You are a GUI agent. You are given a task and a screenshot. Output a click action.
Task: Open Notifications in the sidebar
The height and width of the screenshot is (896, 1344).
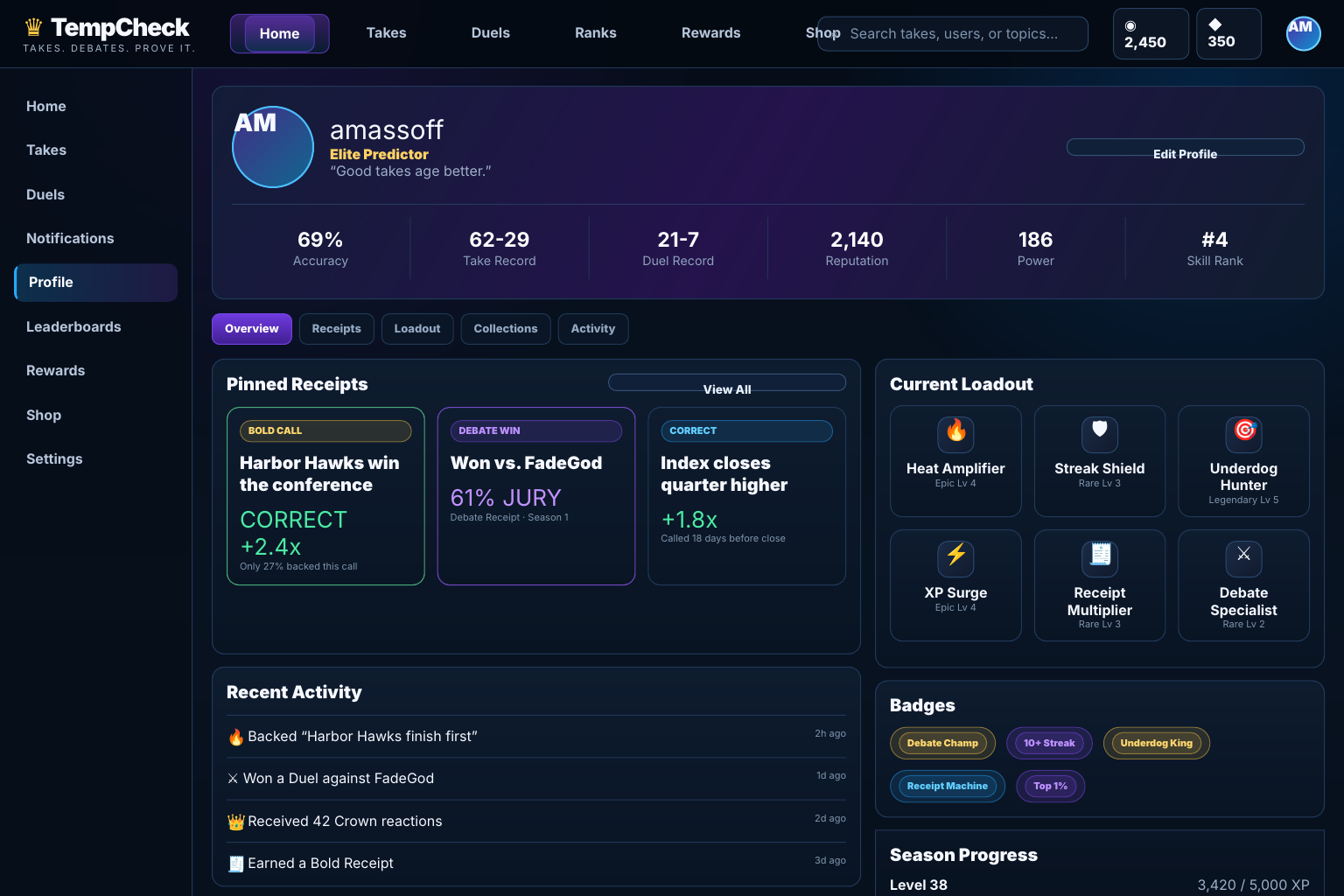click(x=96, y=239)
